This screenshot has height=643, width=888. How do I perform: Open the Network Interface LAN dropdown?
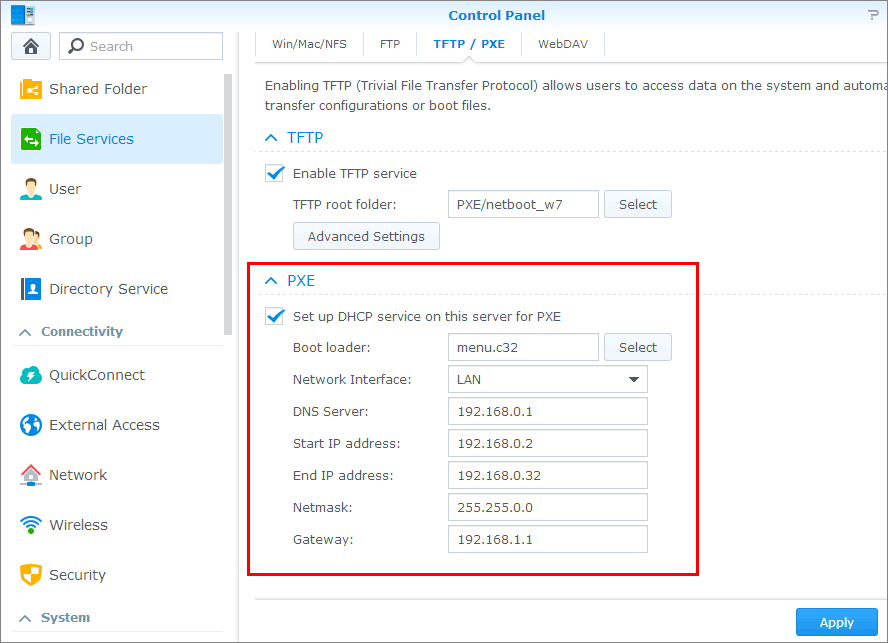tap(548, 380)
